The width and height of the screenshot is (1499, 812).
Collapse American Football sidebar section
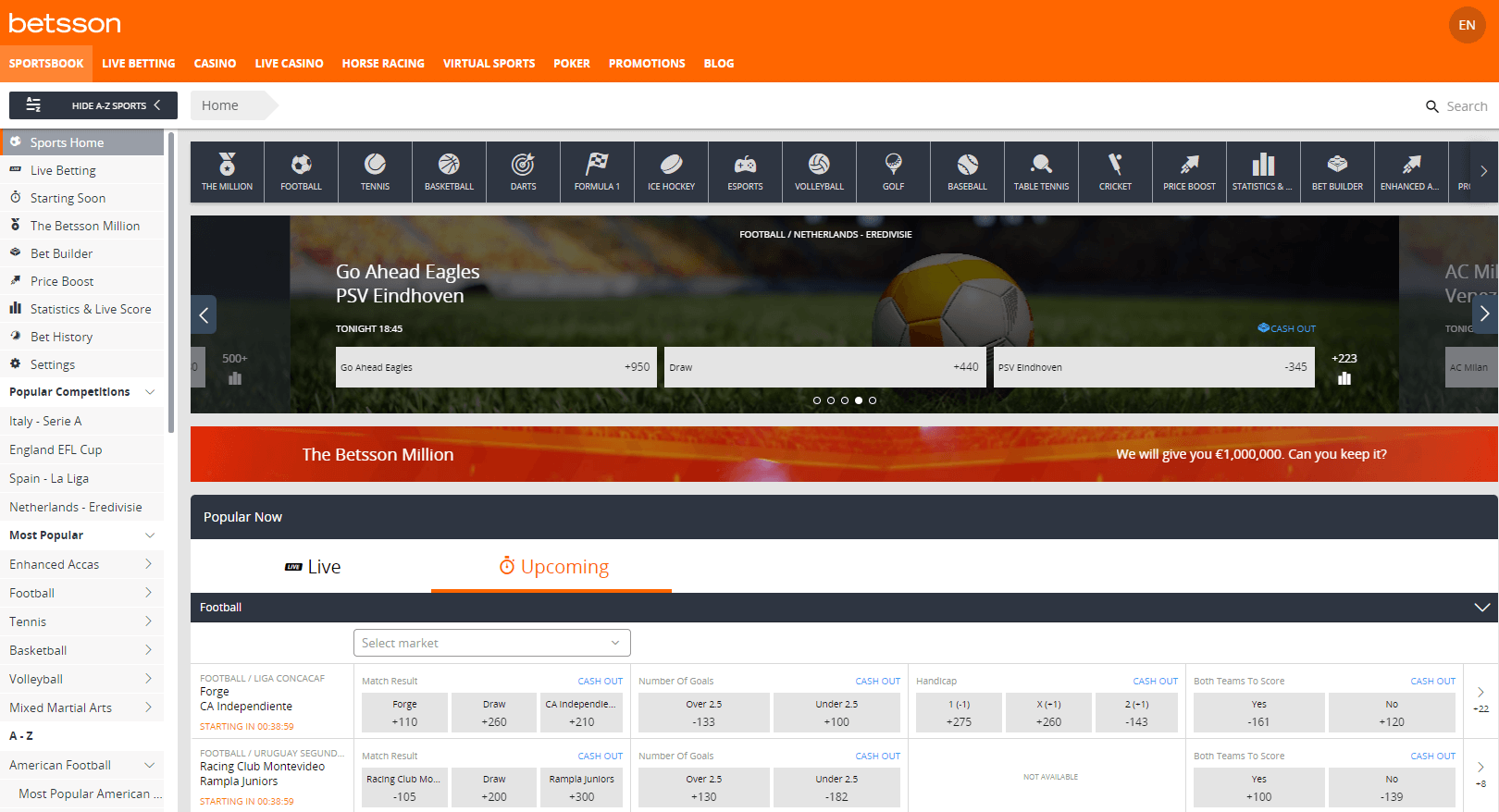[150, 765]
